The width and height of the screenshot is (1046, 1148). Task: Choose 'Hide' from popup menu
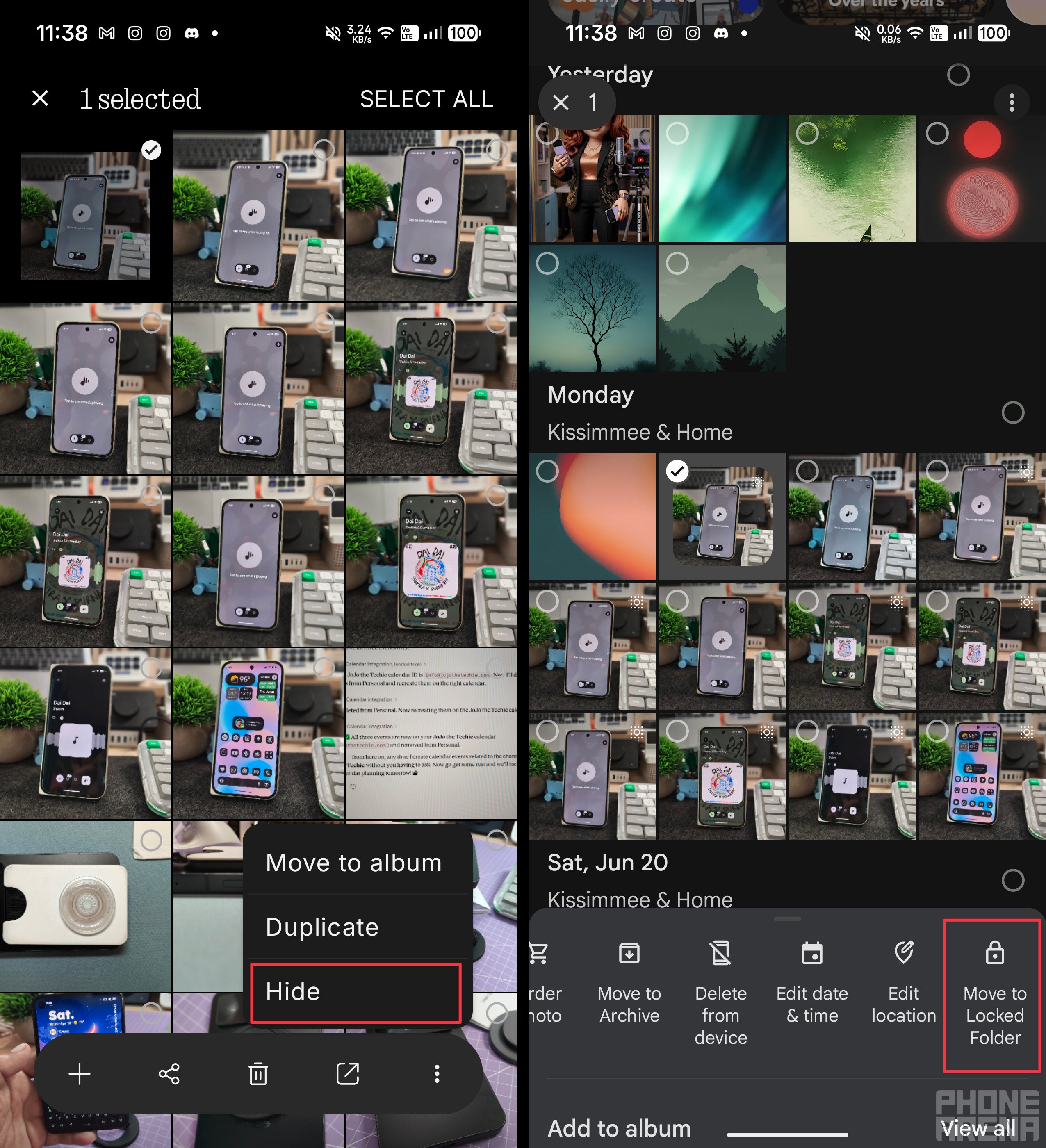pyautogui.click(x=356, y=992)
